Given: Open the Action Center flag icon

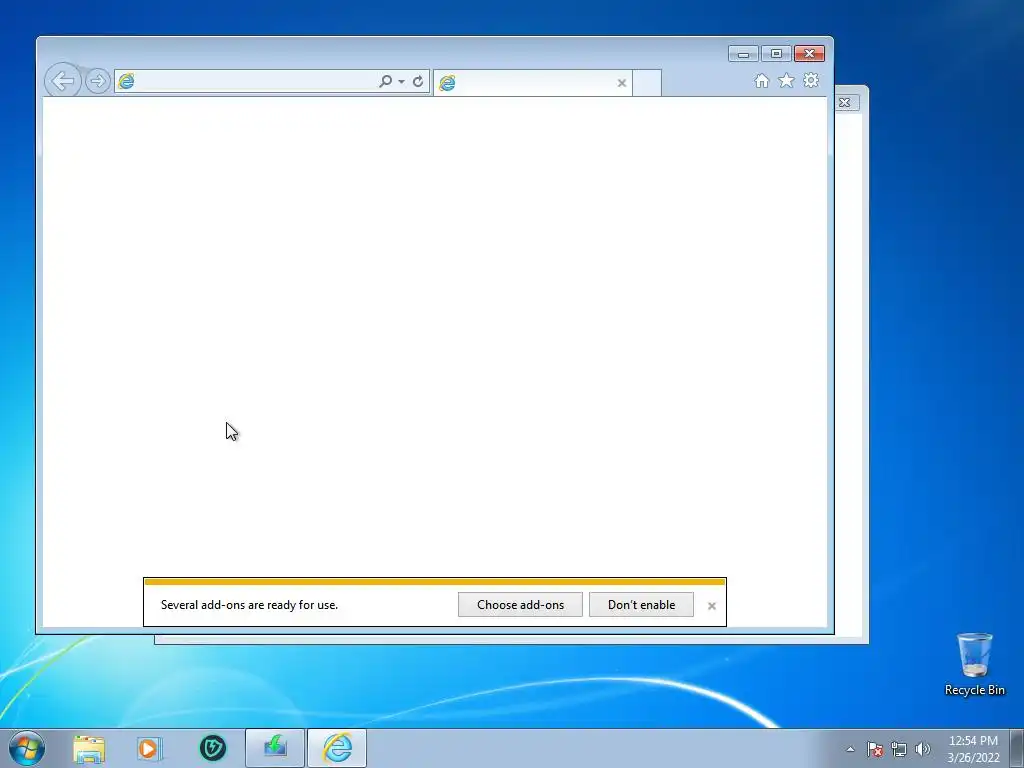Looking at the screenshot, I should coord(875,749).
